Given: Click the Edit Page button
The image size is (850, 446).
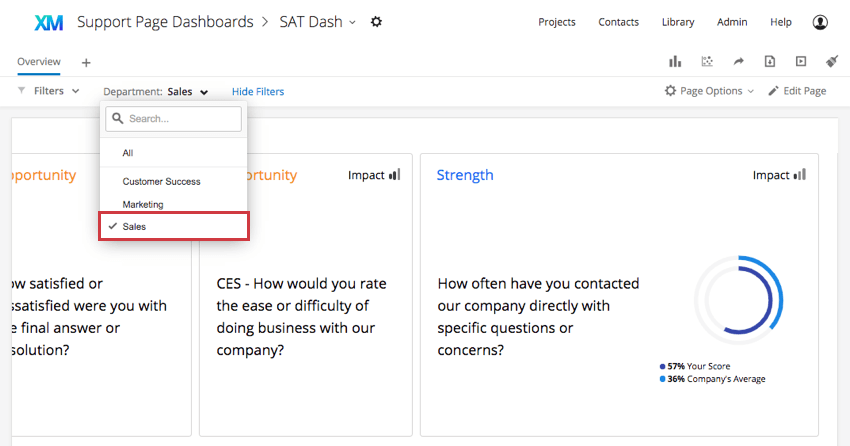Looking at the screenshot, I should 797,91.
